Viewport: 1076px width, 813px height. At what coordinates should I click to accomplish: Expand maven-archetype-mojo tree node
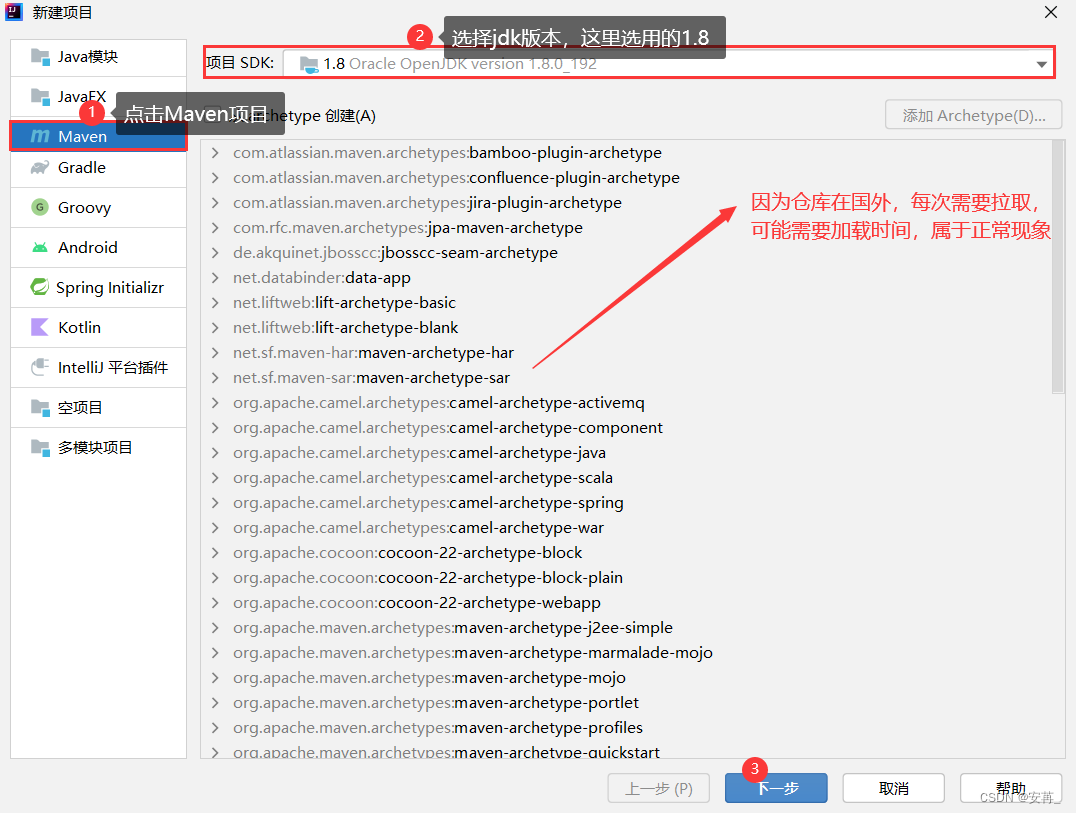pyautogui.click(x=215, y=678)
